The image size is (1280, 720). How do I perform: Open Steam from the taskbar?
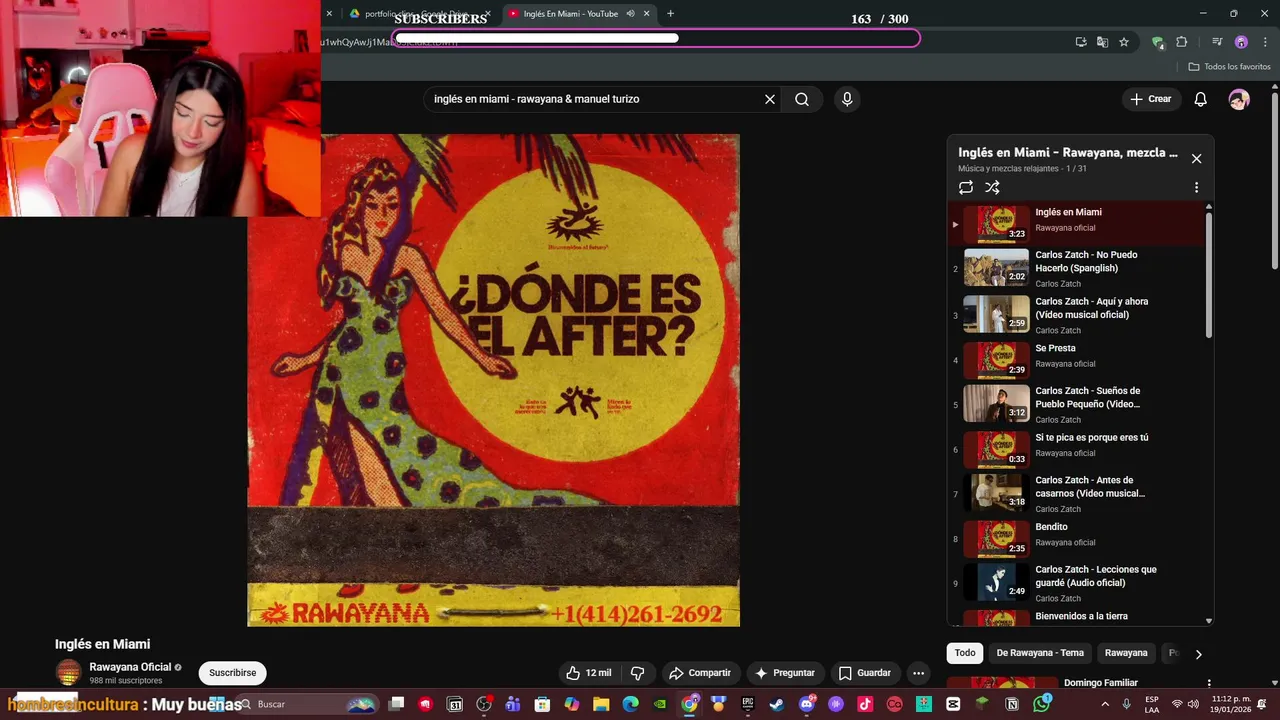777,704
